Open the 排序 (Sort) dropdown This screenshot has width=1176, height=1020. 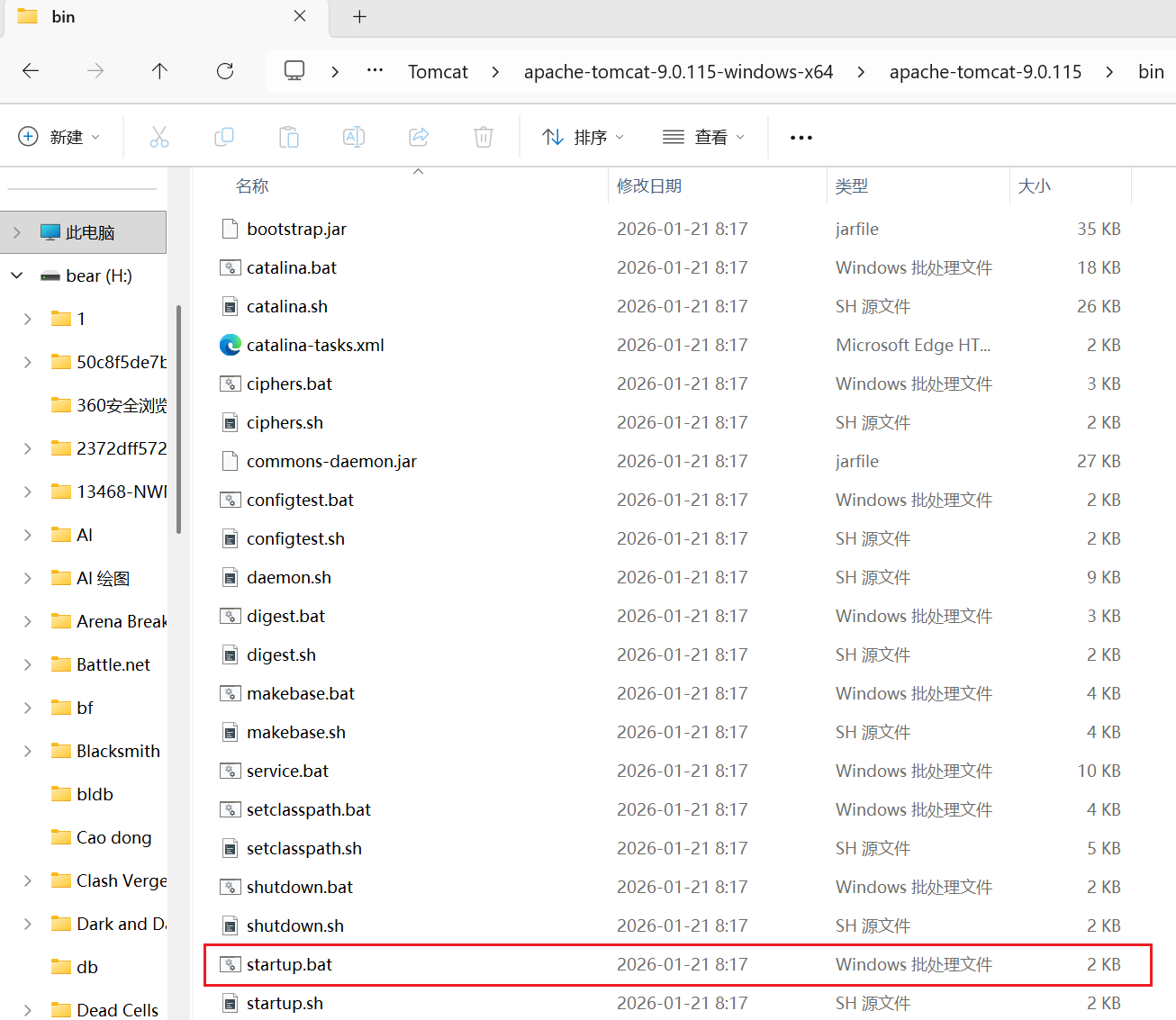click(x=583, y=137)
